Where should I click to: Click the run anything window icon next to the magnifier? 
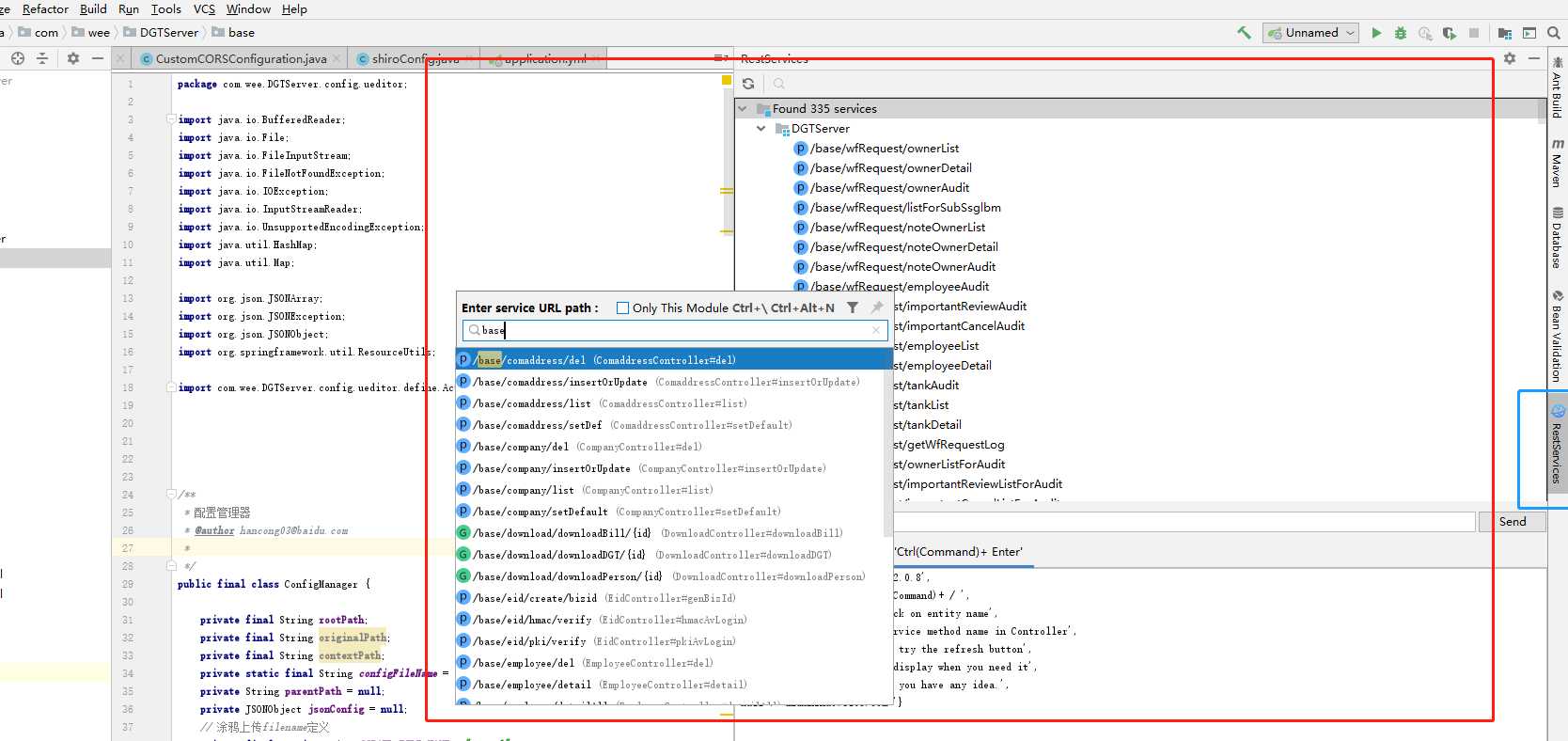(x=1529, y=33)
